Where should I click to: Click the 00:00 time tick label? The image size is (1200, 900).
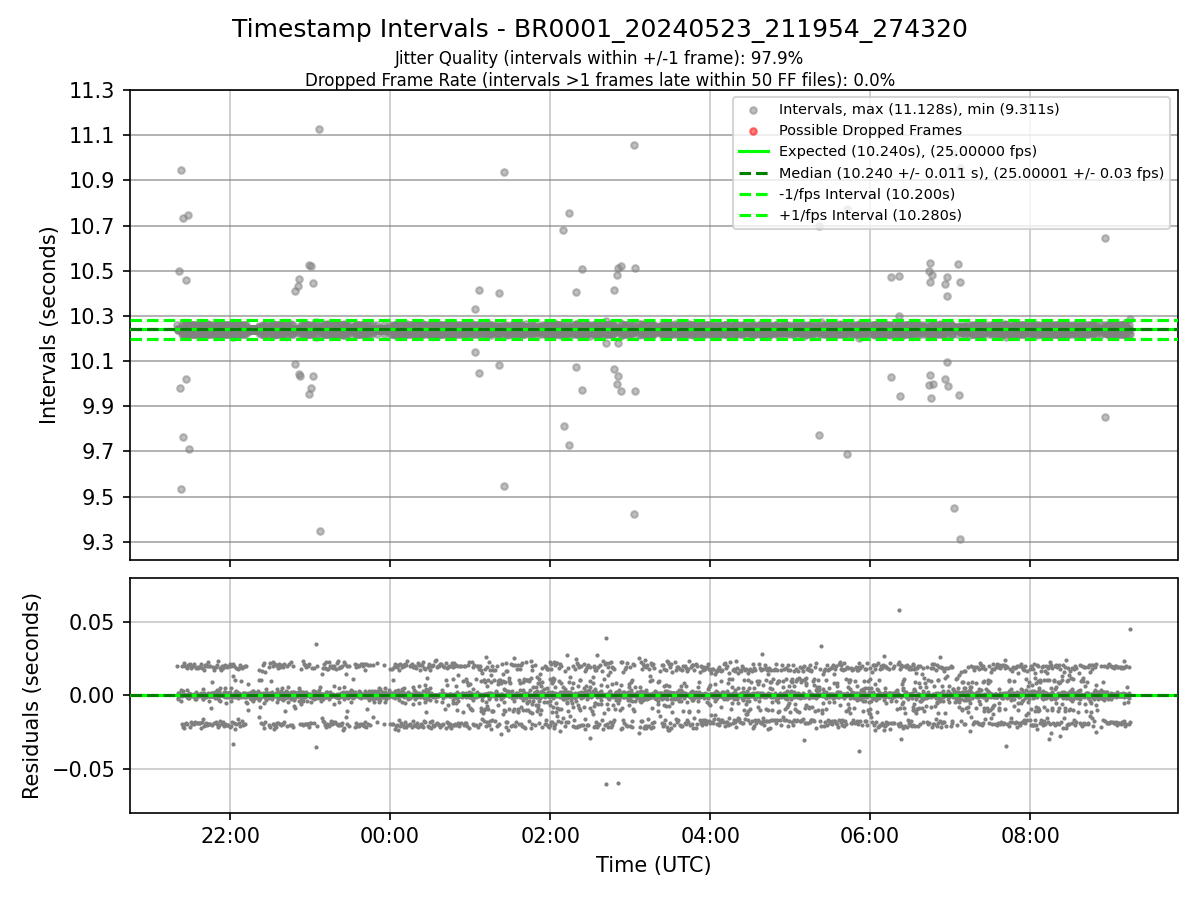(390, 835)
